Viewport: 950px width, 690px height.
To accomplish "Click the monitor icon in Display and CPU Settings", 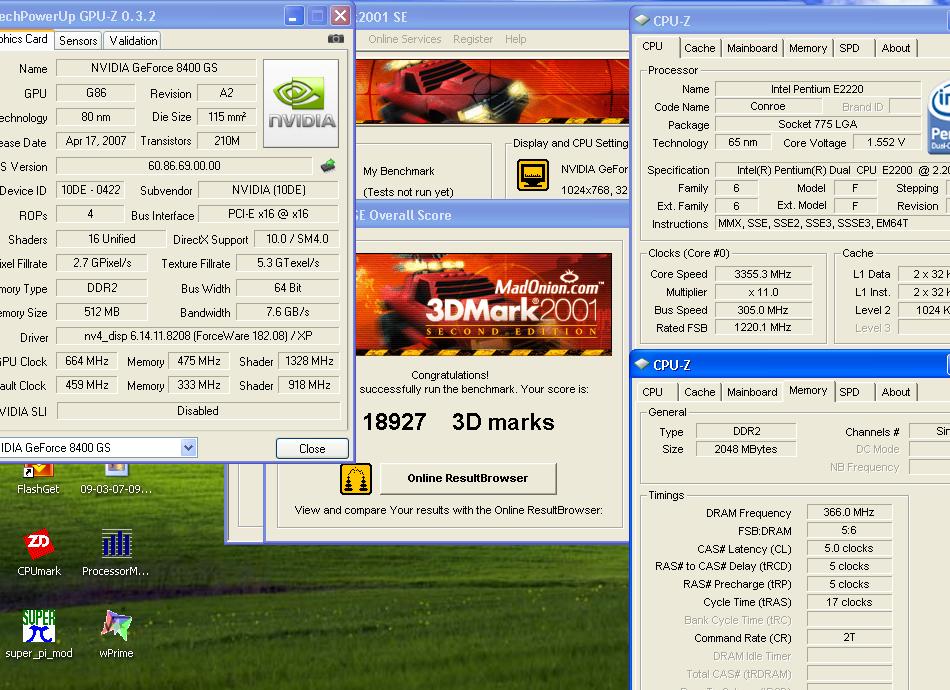I will pyautogui.click(x=533, y=175).
